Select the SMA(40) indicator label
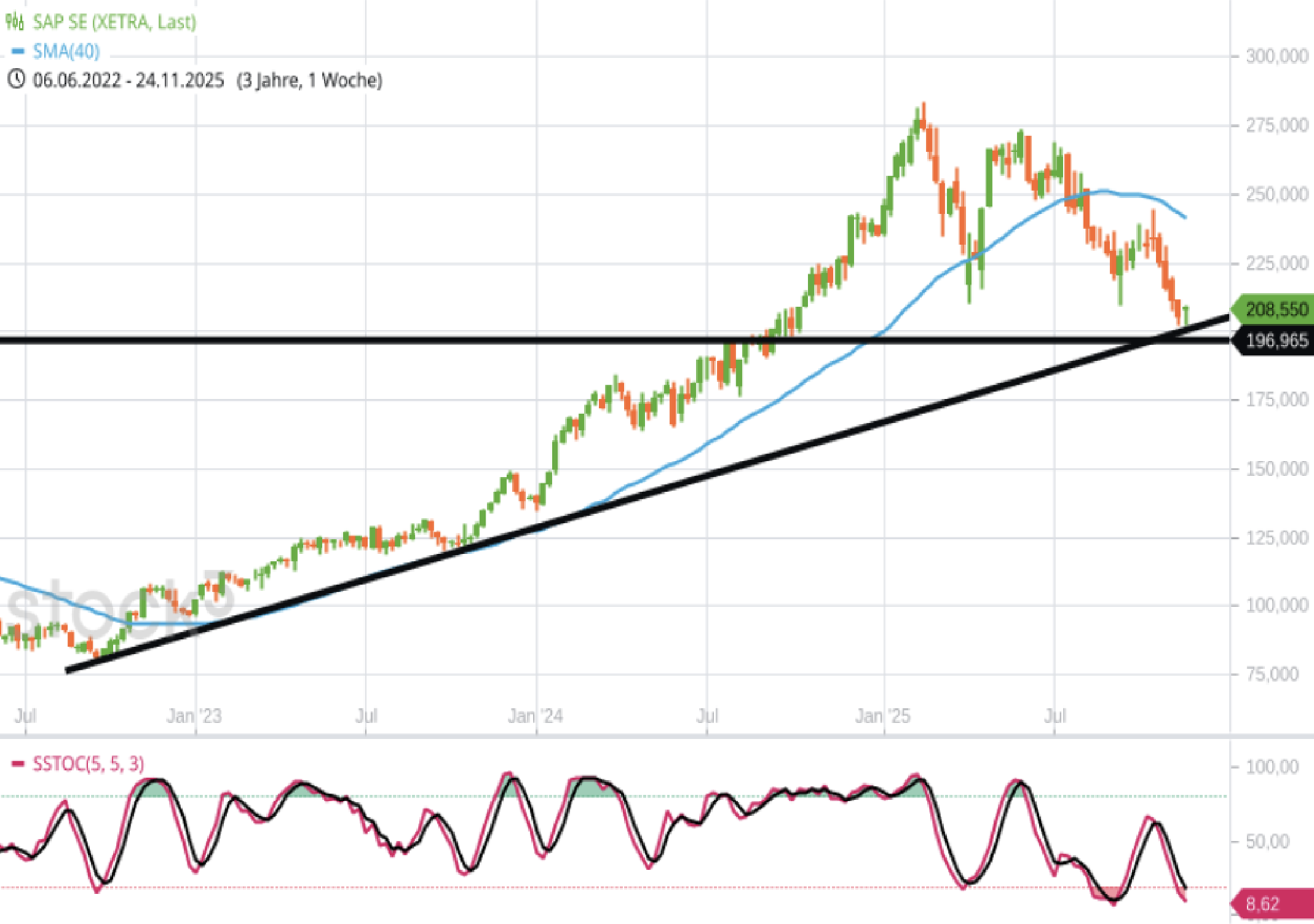Viewport: 1314px width, 924px height. [66, 52]
